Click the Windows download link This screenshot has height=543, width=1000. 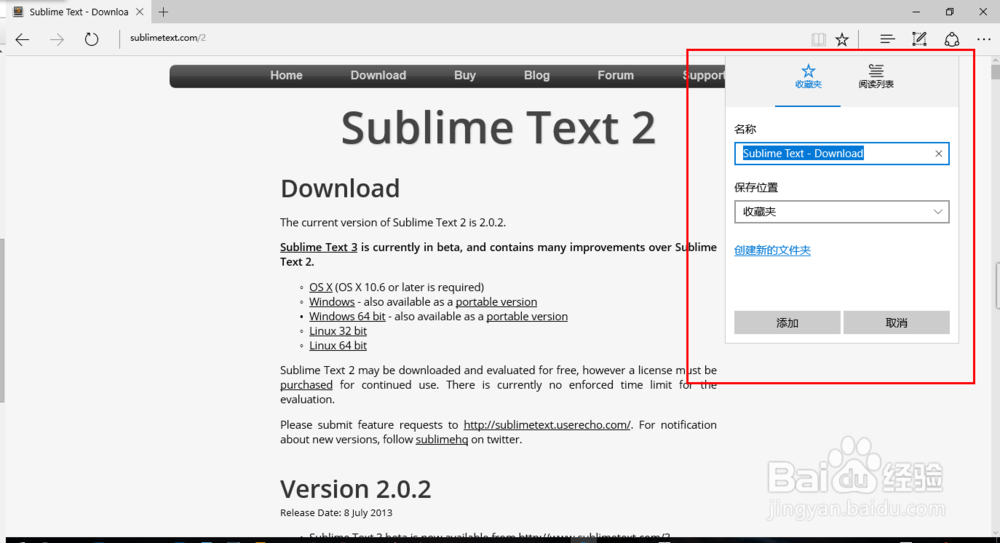click(x=332, y=302)
